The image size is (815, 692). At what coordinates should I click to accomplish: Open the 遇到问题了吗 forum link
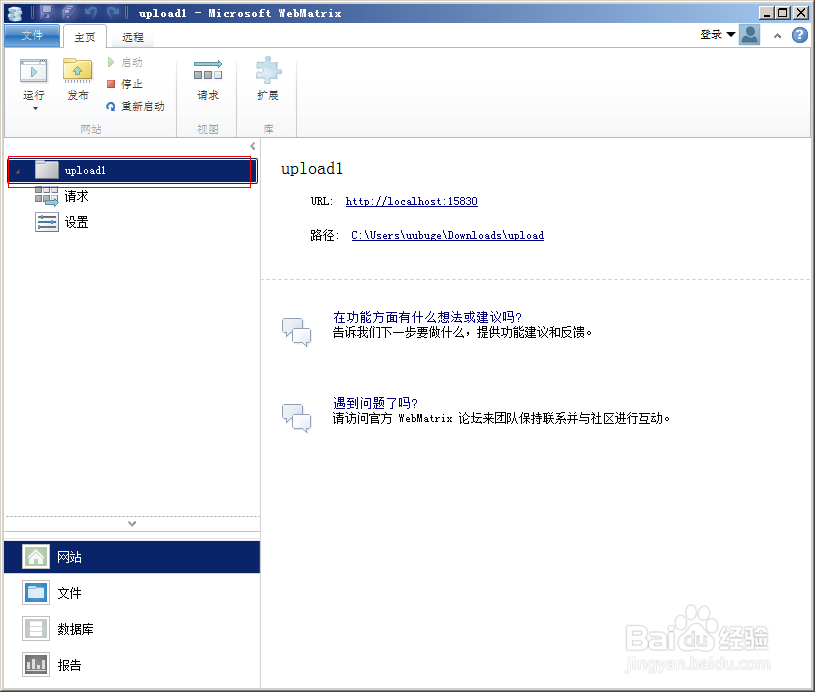pos(375,403)
